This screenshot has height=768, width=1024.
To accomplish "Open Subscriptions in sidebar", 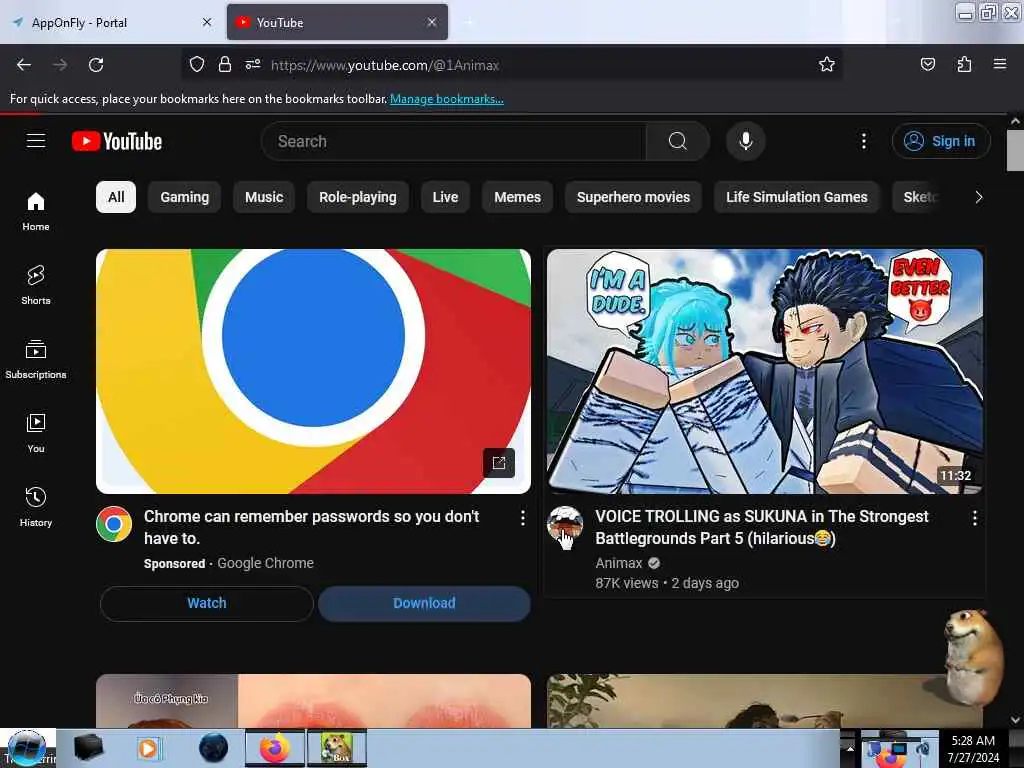I will [x=36, y=359].
